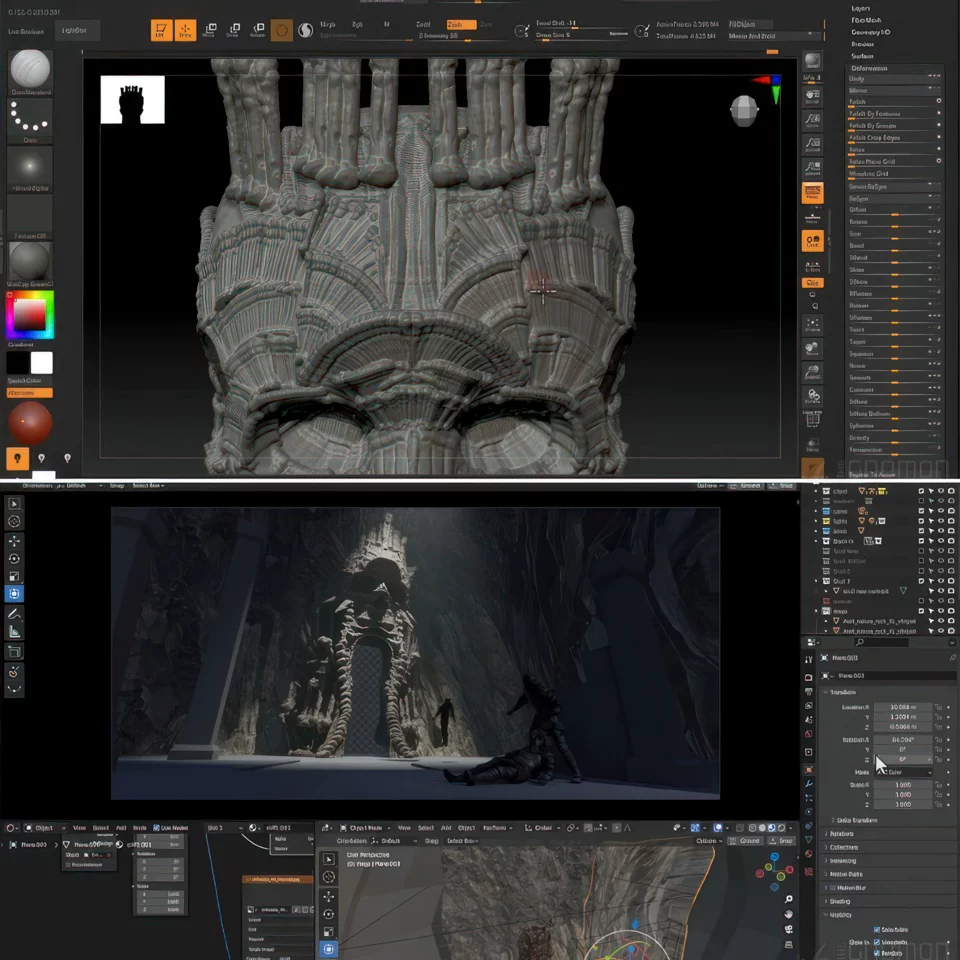Open the Object Mode dropdown in lower viewport
This screenshot has height=960, width=960.
coord(364,828)
